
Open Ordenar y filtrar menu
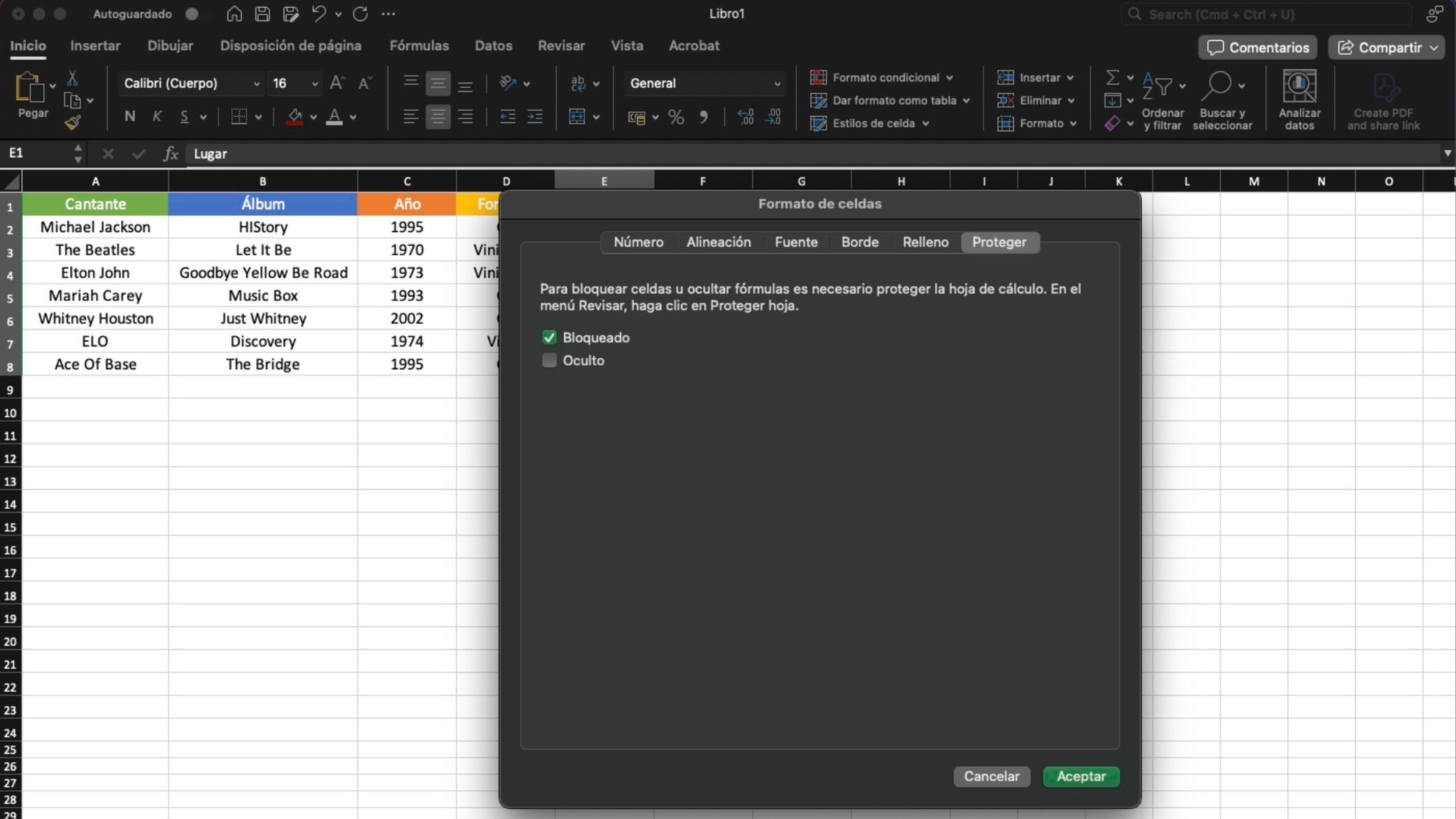1163,100
